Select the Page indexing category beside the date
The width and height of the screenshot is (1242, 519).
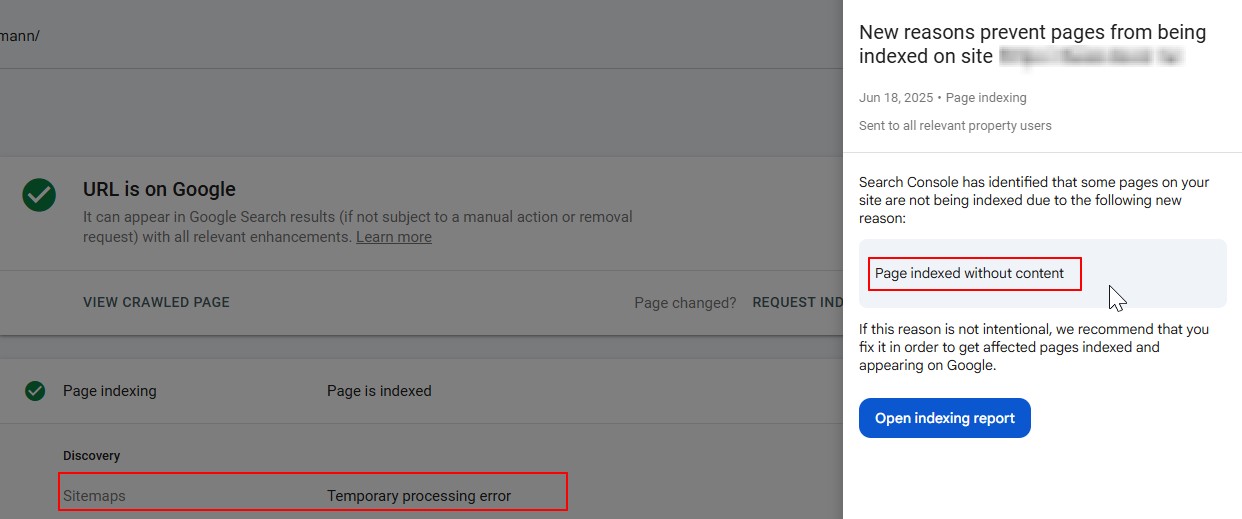pos(986,98)
